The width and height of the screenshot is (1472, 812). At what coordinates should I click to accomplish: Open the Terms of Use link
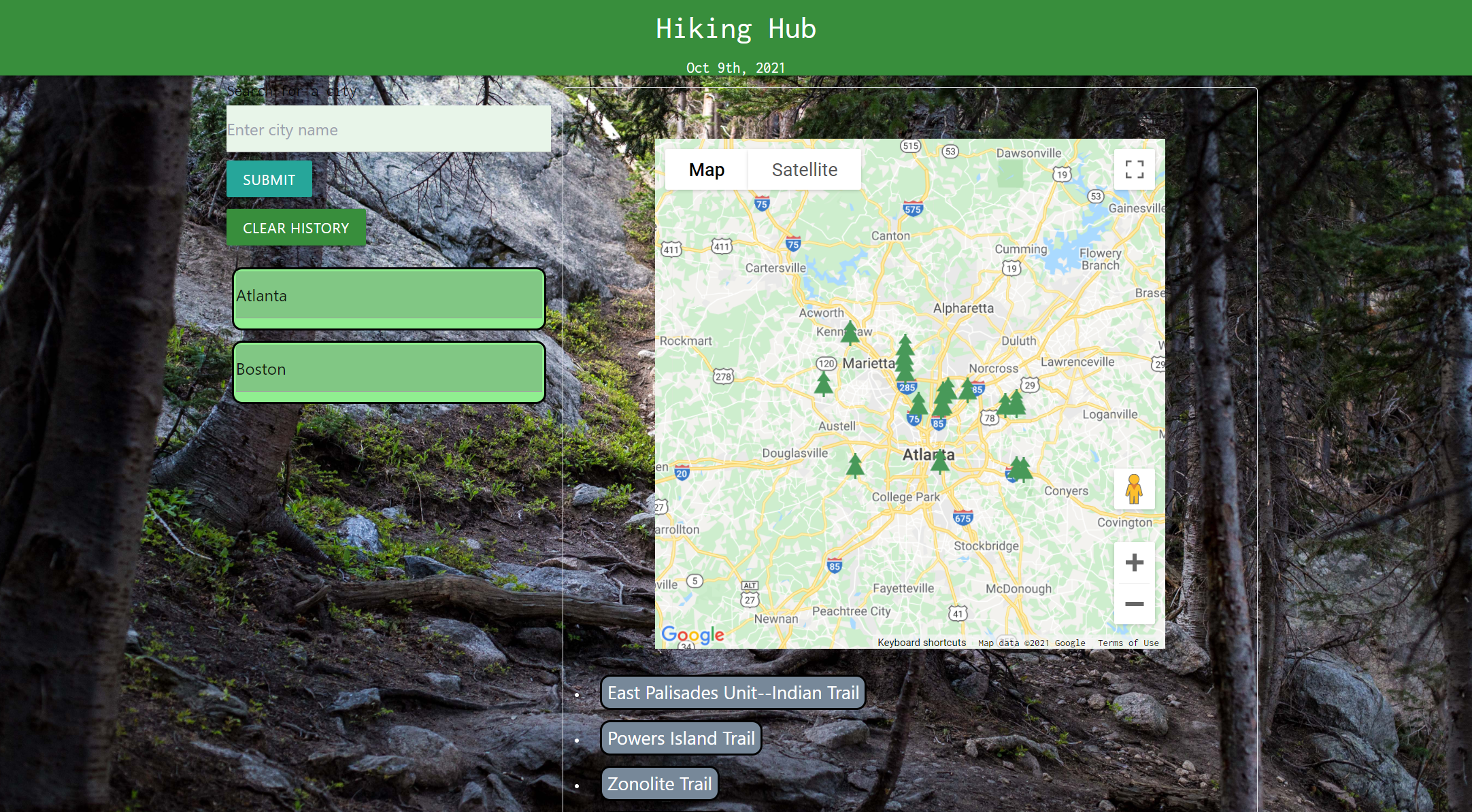click(x=1128, y=642)
